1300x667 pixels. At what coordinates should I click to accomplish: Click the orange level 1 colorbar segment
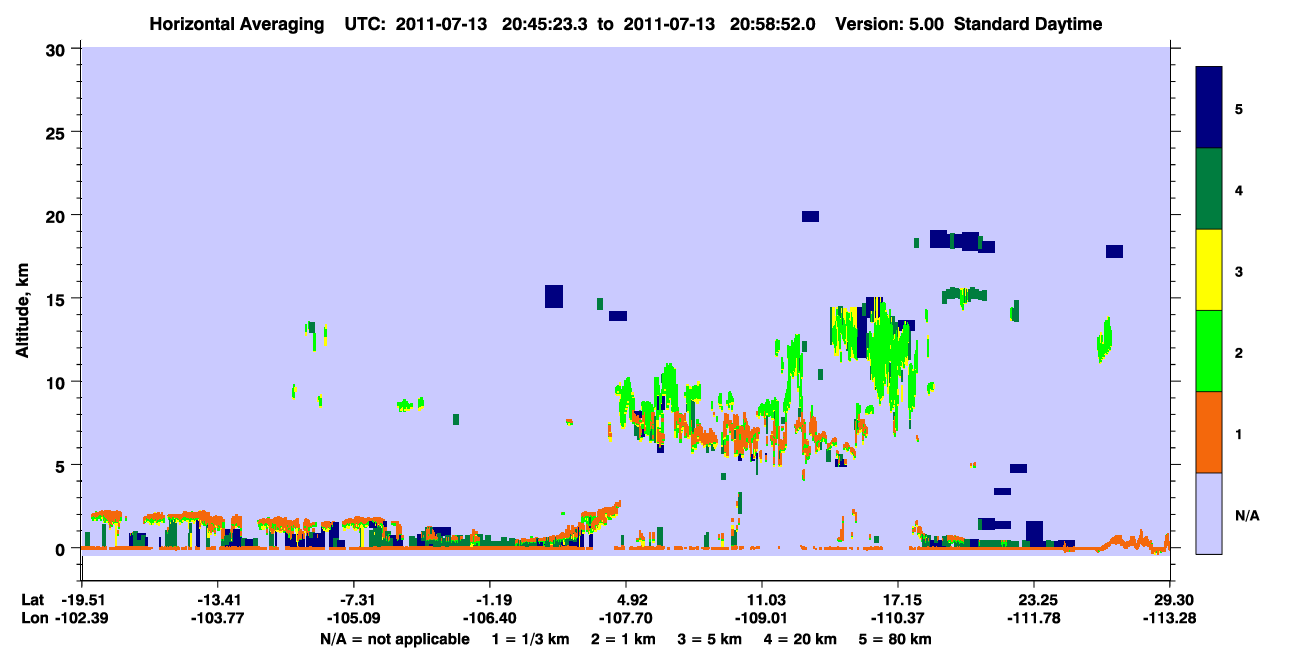[1209, 432]
